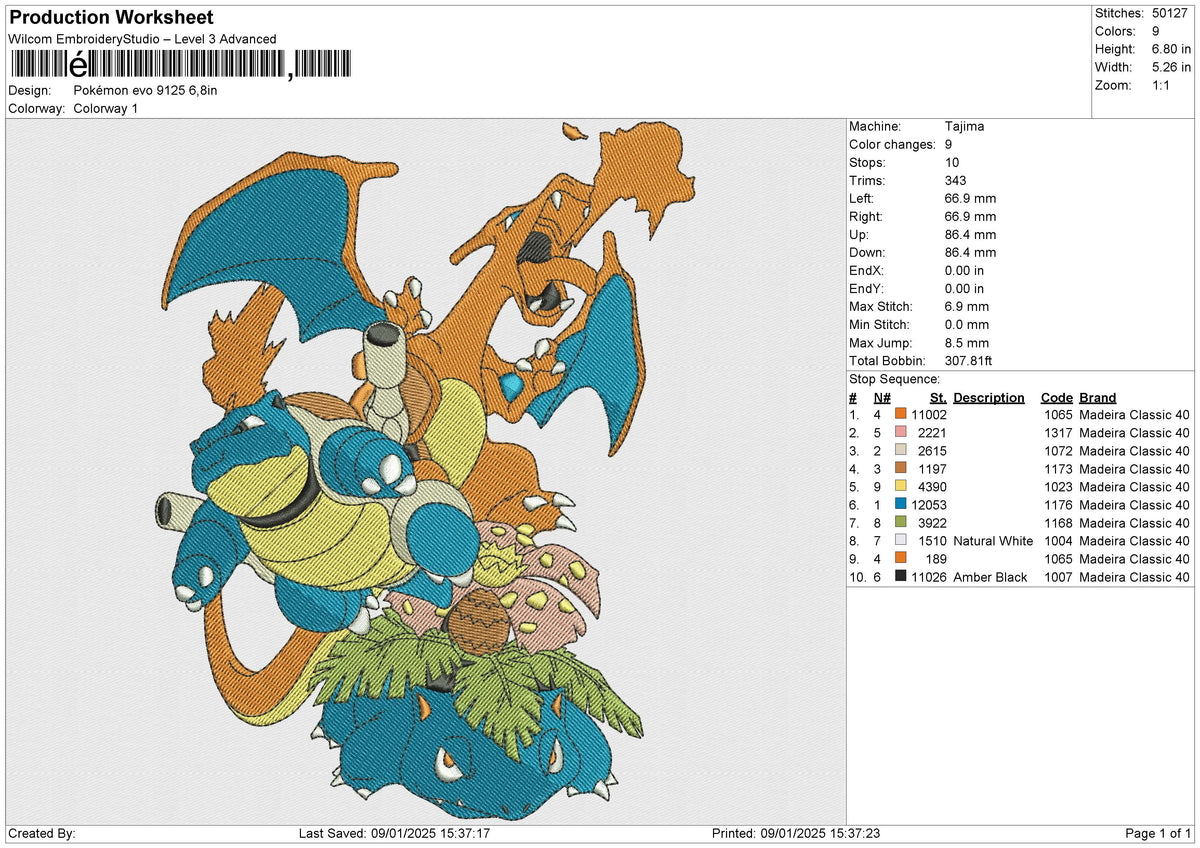Image resolution: width=1200 pixels, height=848 pixels.
Task: Select the St. column header
Action: 938,398
